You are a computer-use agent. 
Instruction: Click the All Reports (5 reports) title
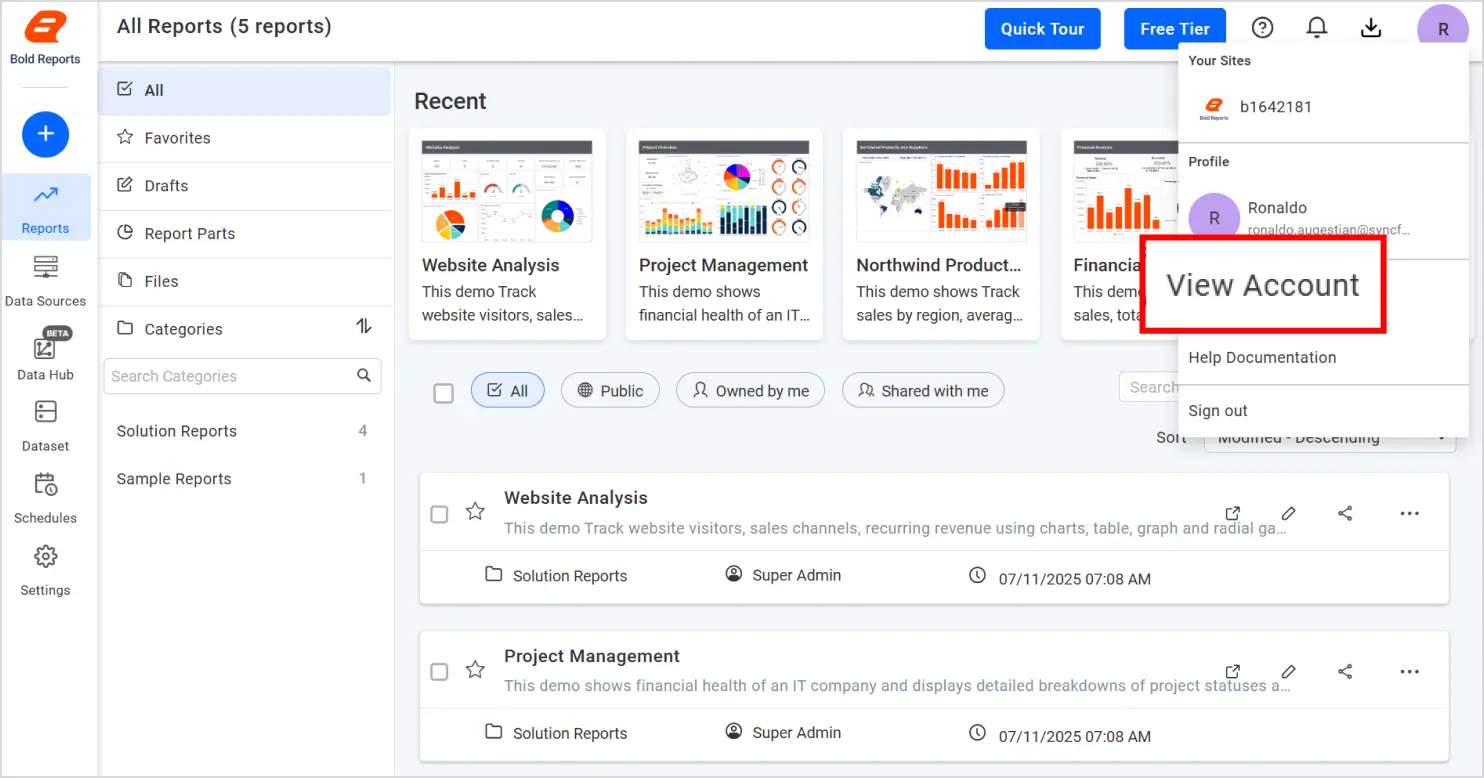click(x=224, y=26)
